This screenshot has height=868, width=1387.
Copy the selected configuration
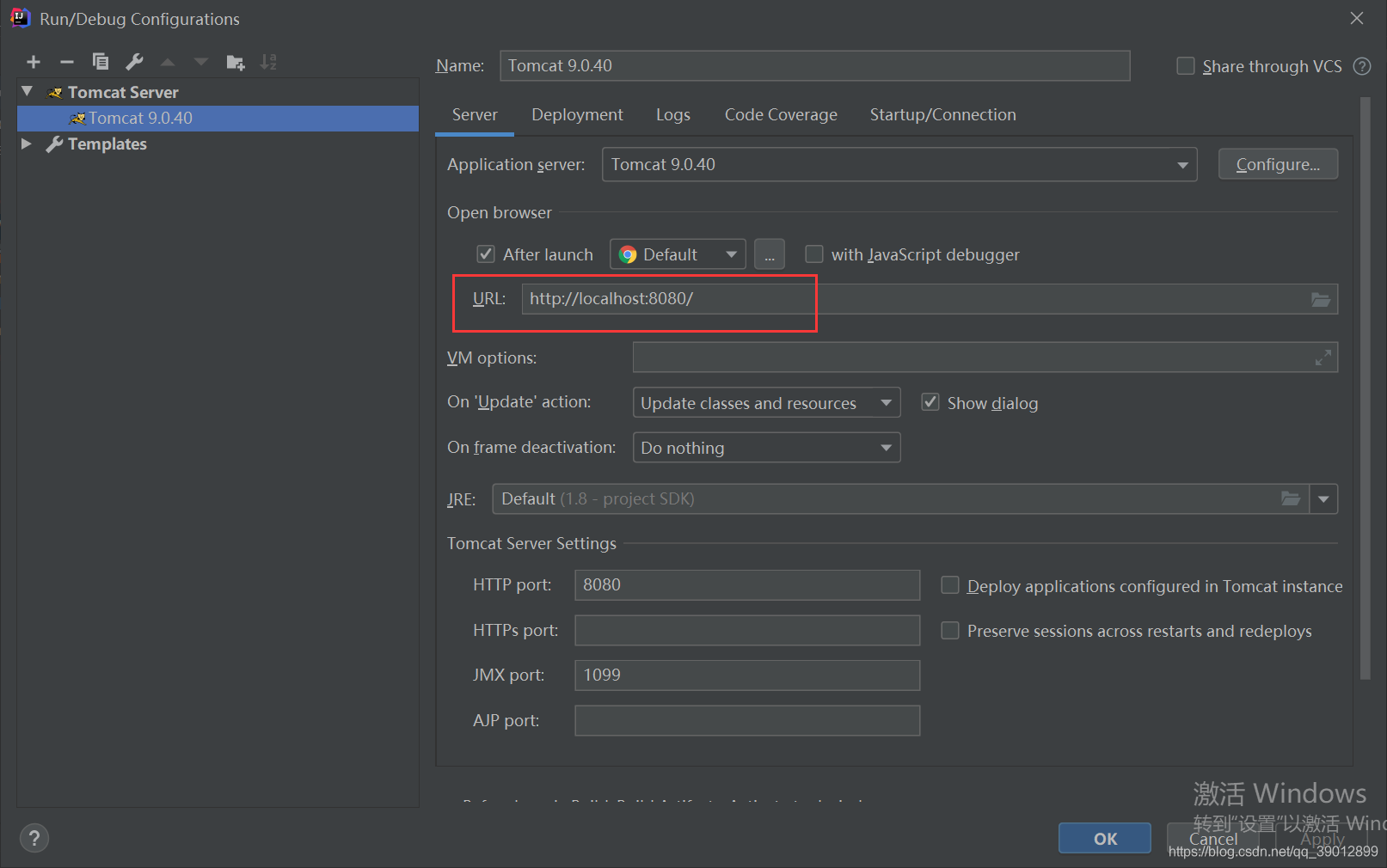[101, 62]
